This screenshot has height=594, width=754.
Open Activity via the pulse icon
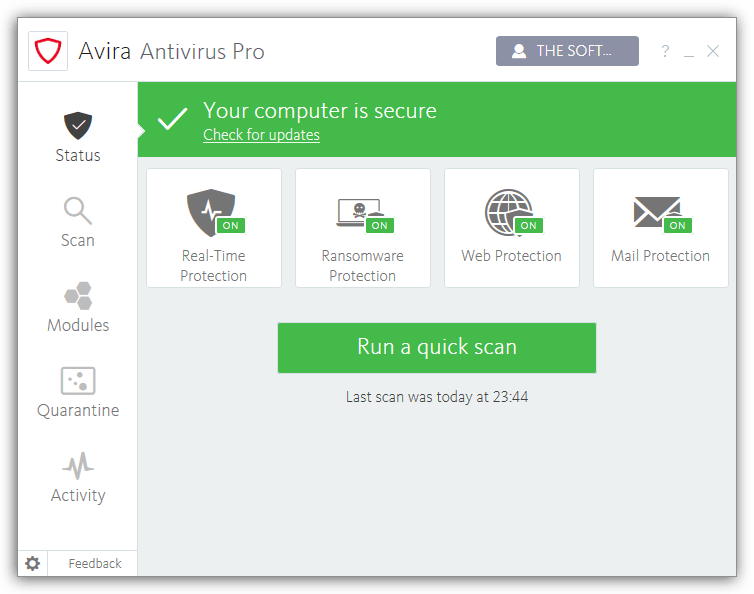tap(78, 466)
